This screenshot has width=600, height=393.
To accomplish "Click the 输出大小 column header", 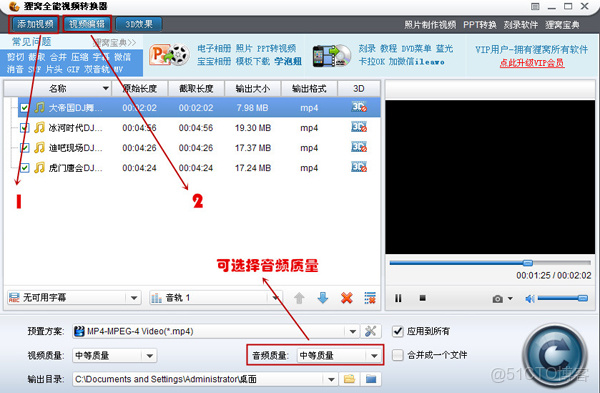I will tap(253, 89).
